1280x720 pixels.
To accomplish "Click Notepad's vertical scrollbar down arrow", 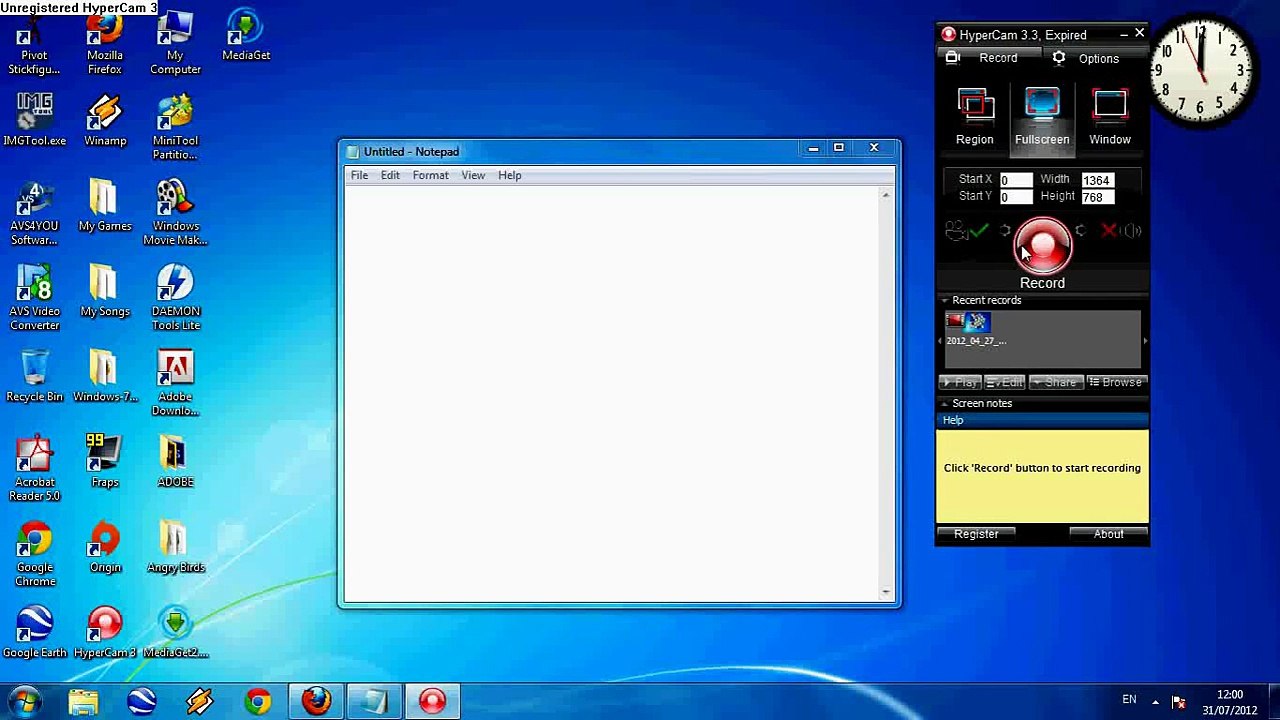I will pos(885,593).
